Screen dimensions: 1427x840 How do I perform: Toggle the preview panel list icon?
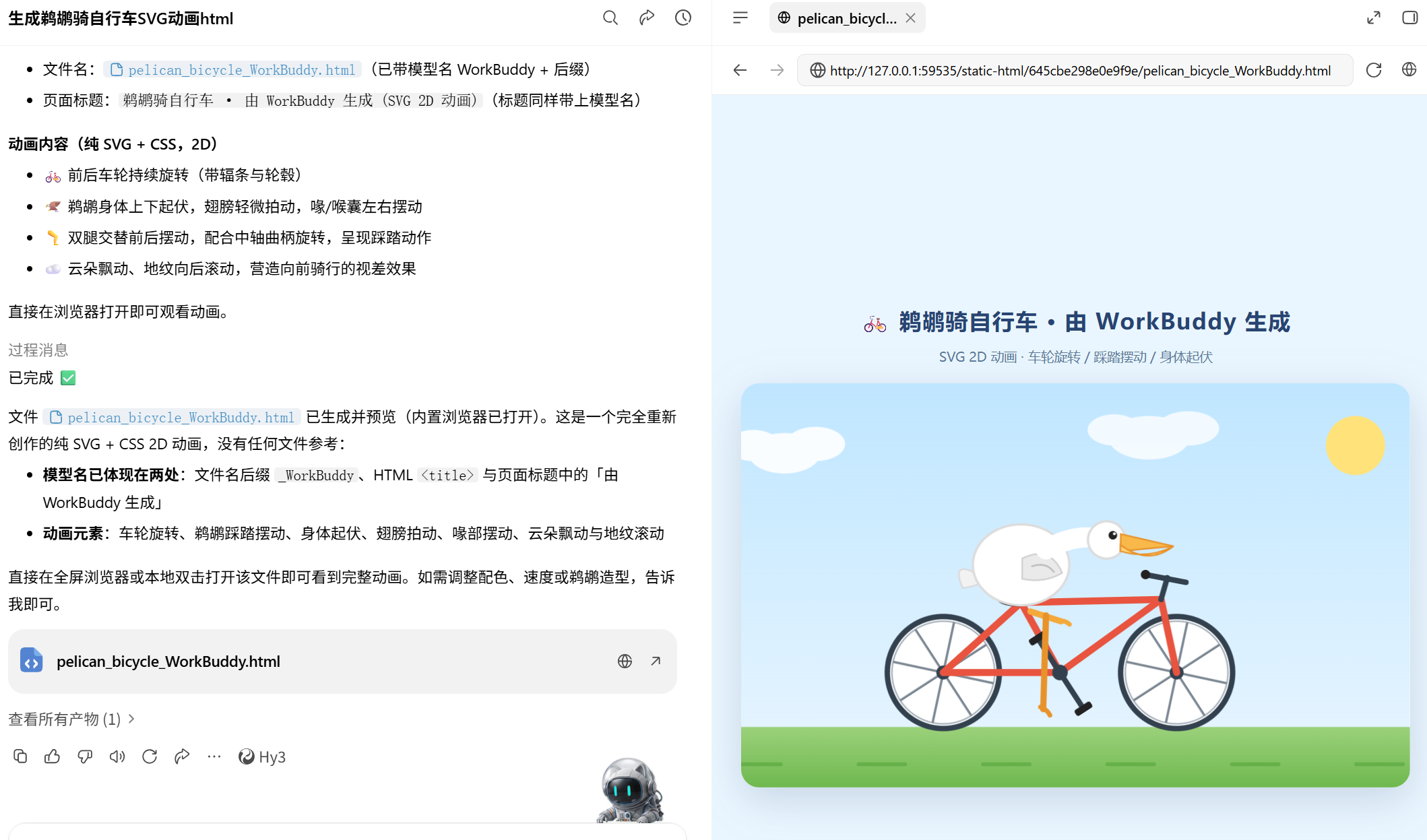(740, 18)
